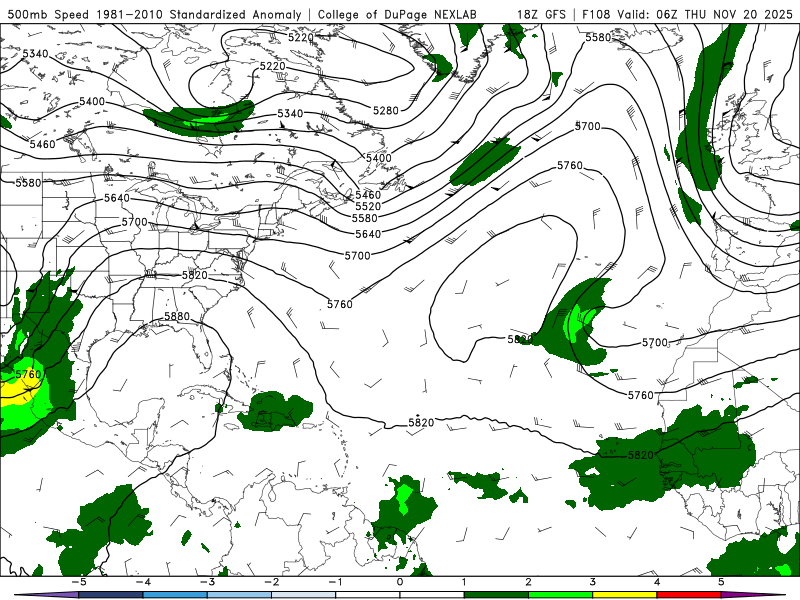Click the colorbar tick label '-2'

click(271, 582)
